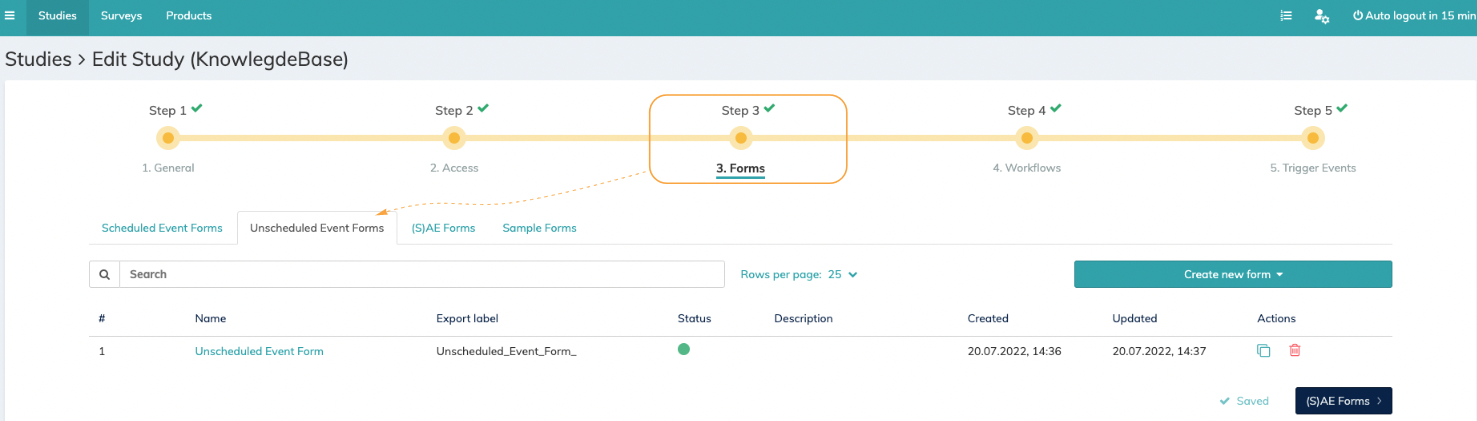This screenshot has height=421, width=1477.
Task: Go to Step 1 General circle
Action: 168,138
